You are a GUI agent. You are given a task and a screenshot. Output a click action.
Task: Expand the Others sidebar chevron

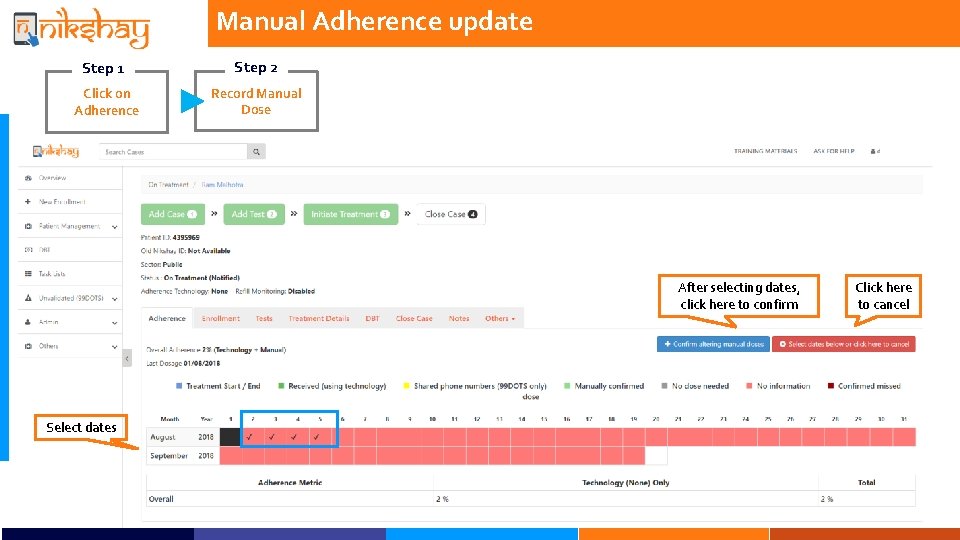[114, 347]
